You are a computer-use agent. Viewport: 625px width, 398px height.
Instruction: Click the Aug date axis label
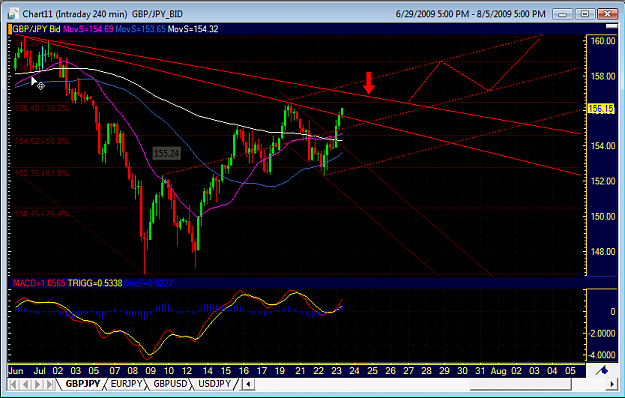[498, 371]
